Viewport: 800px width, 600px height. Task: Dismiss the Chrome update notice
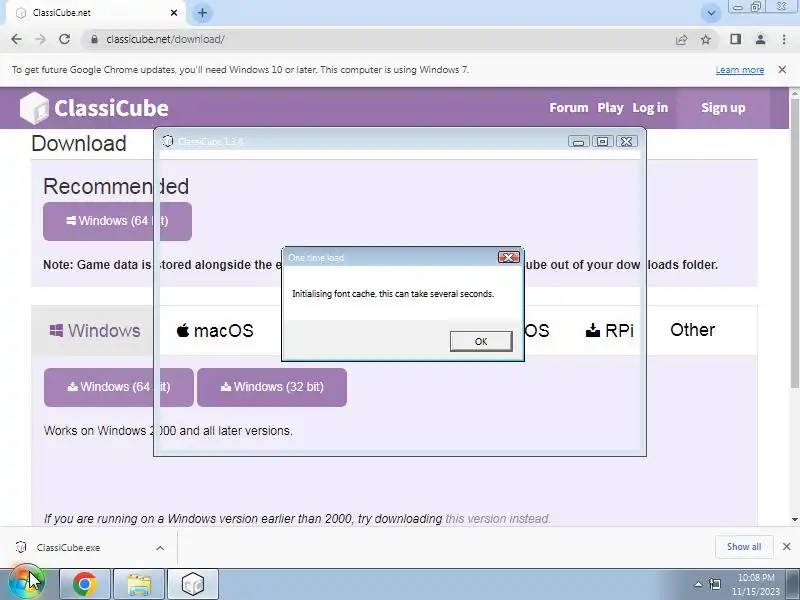(x=782, y=69)
